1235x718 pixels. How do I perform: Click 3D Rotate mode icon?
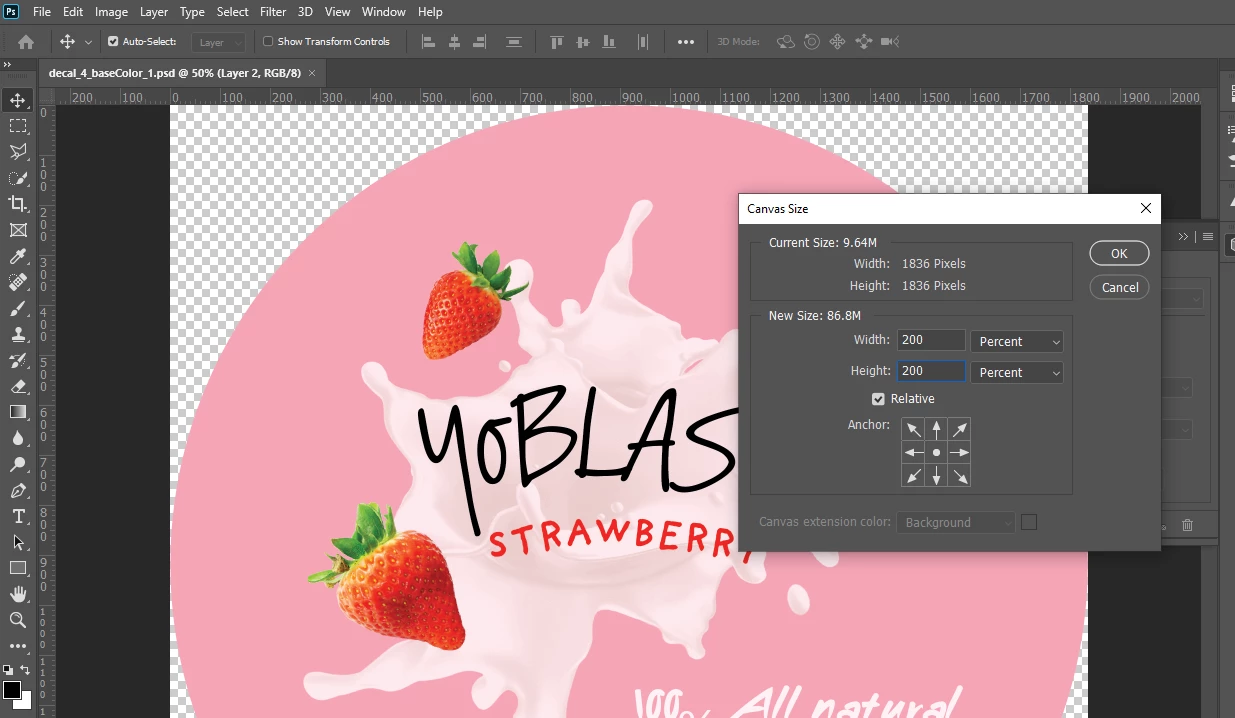coord(787,42)
